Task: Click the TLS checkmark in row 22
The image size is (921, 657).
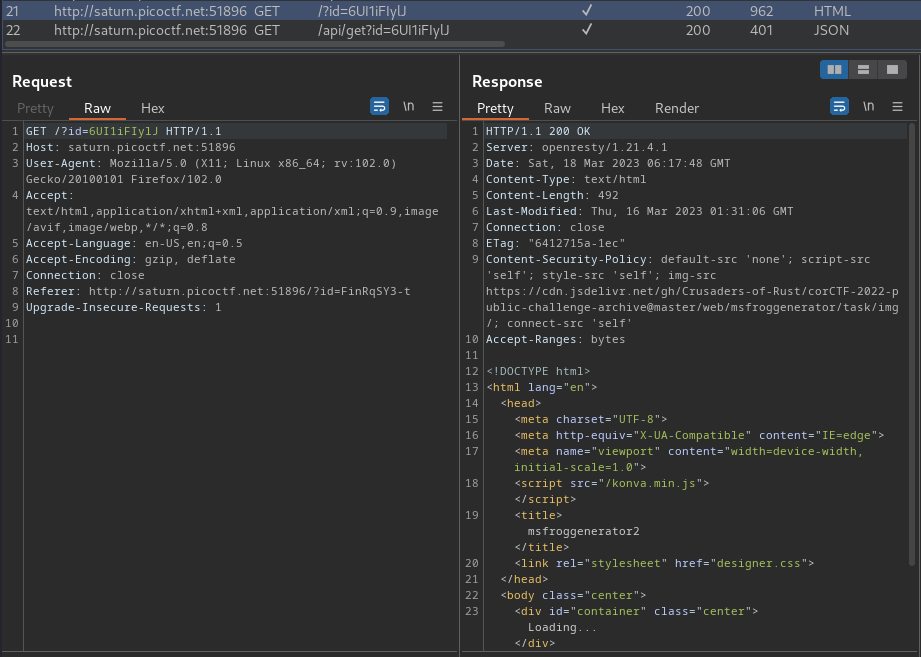Action: pos(587,29)
